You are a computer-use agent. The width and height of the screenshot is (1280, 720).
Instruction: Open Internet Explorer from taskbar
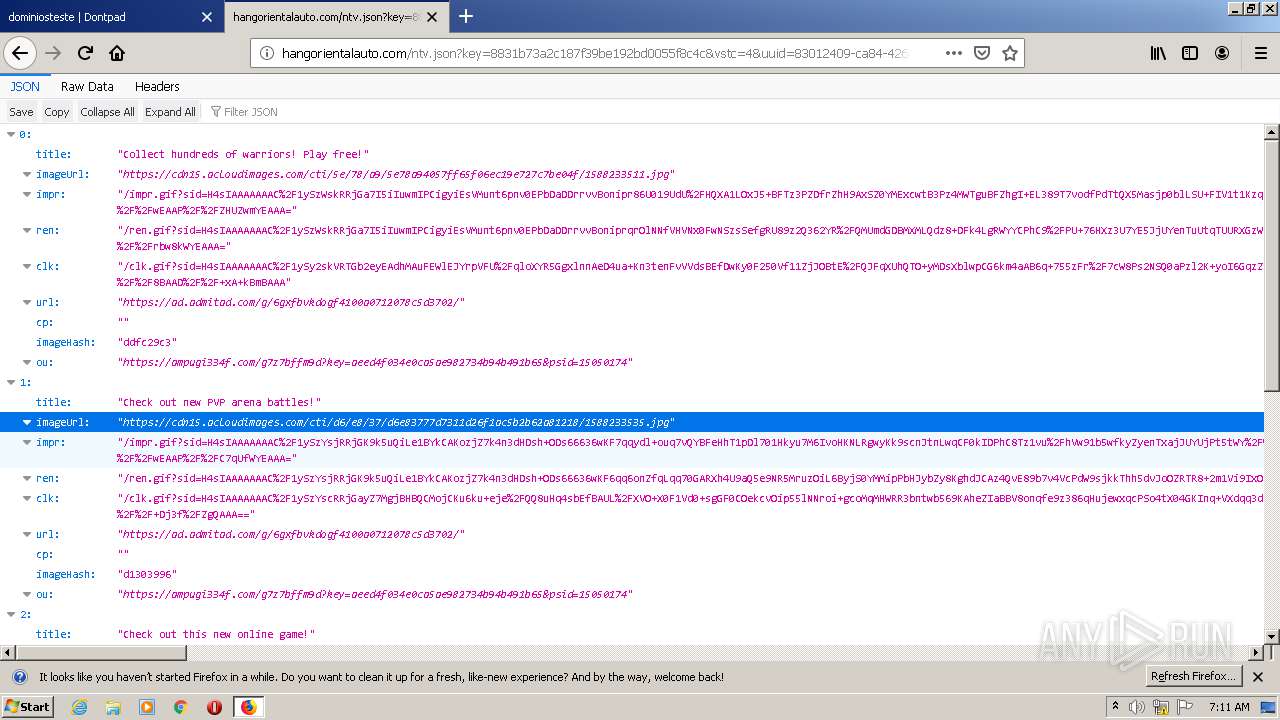(79, 707)
